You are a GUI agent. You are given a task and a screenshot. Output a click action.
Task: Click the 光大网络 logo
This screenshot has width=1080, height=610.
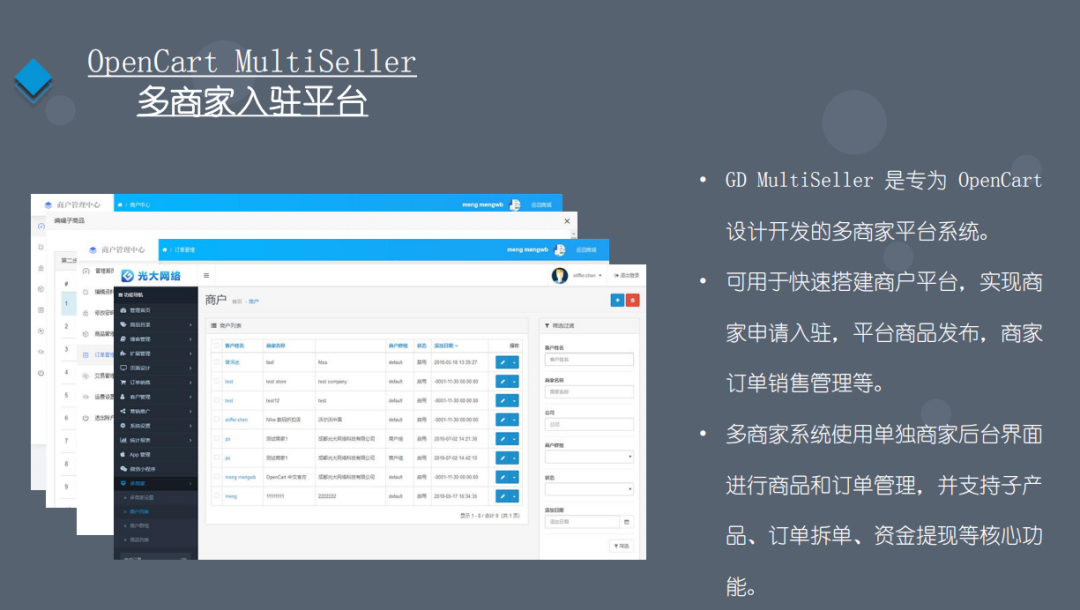151,276
